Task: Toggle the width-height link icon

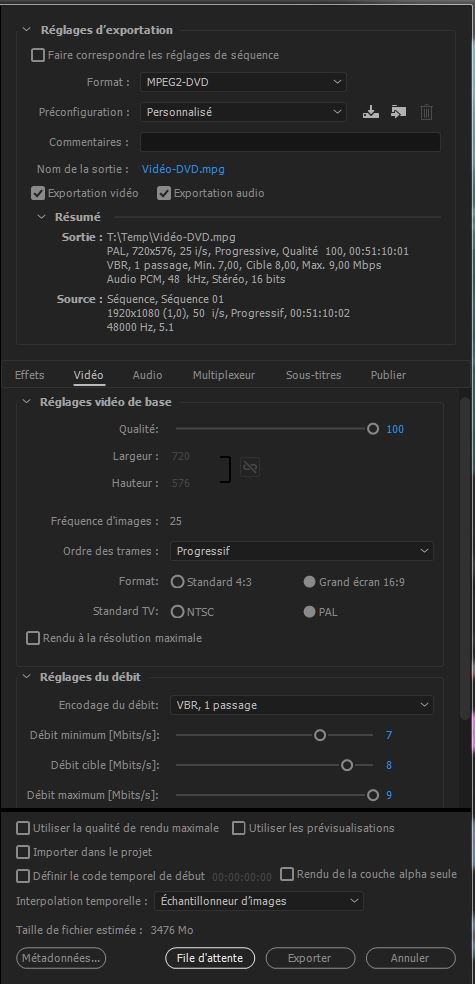Action: coord(250,468)
